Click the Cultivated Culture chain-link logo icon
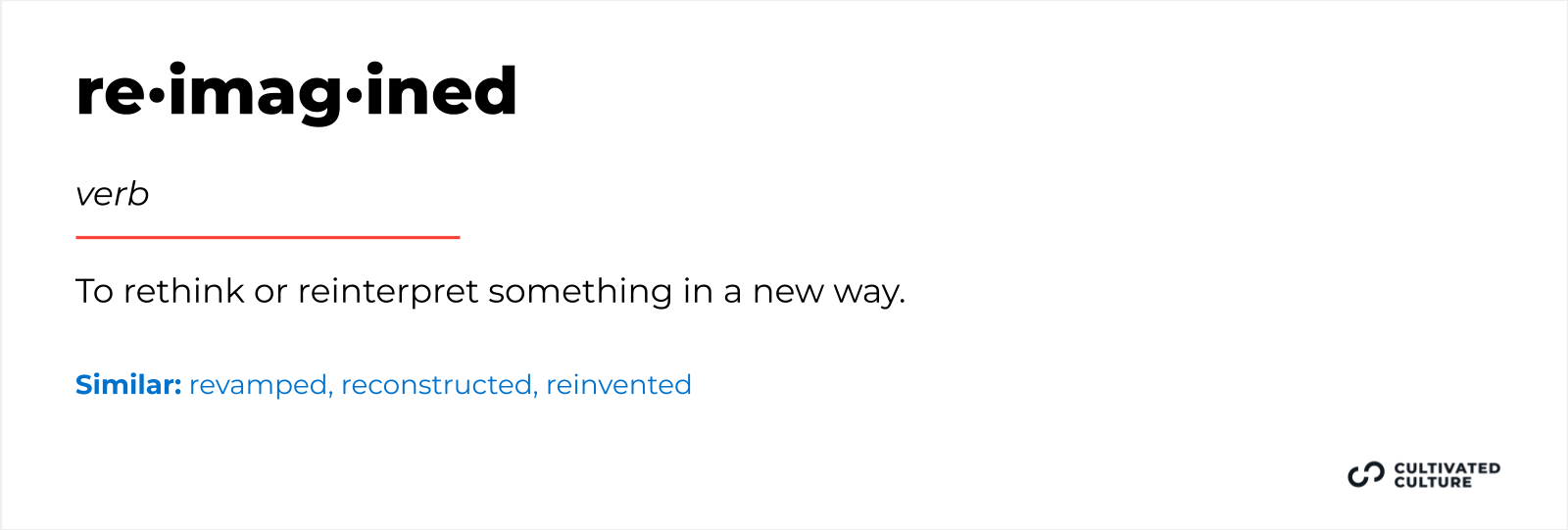This screenshot has width=1568, height=530. click(x=1365, y=475)
